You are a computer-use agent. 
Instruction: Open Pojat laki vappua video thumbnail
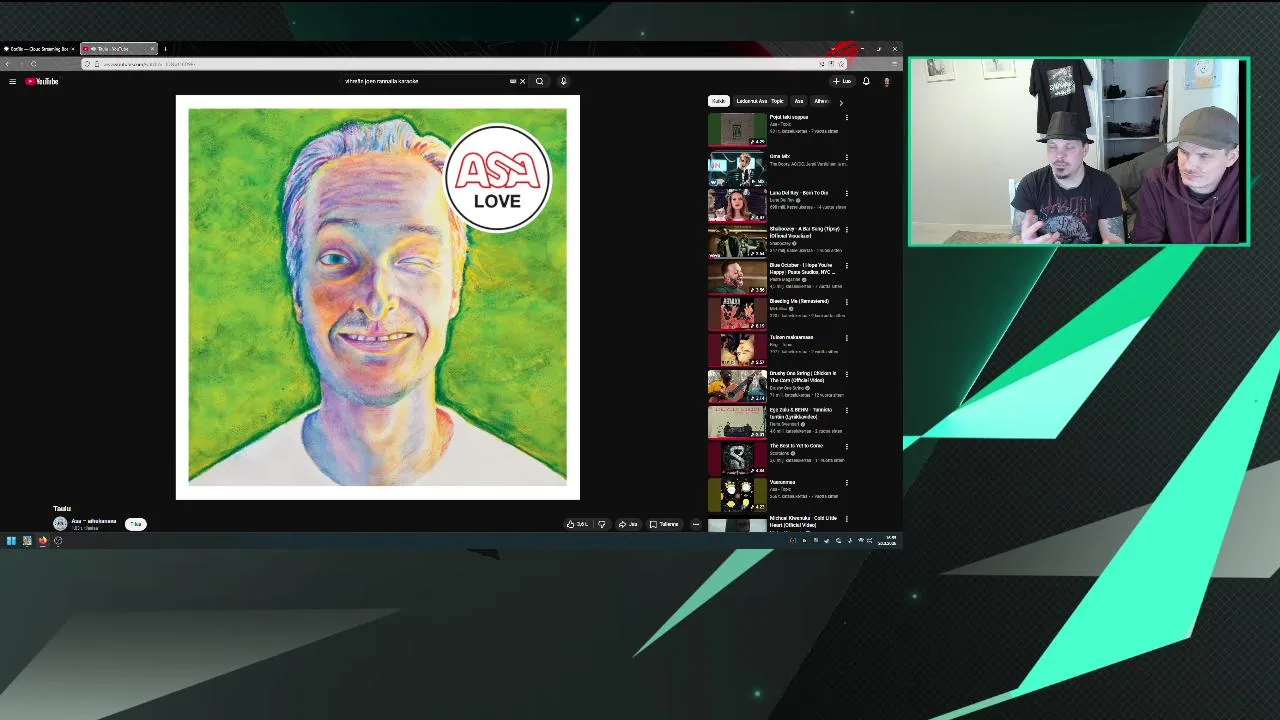pos(737,130)
